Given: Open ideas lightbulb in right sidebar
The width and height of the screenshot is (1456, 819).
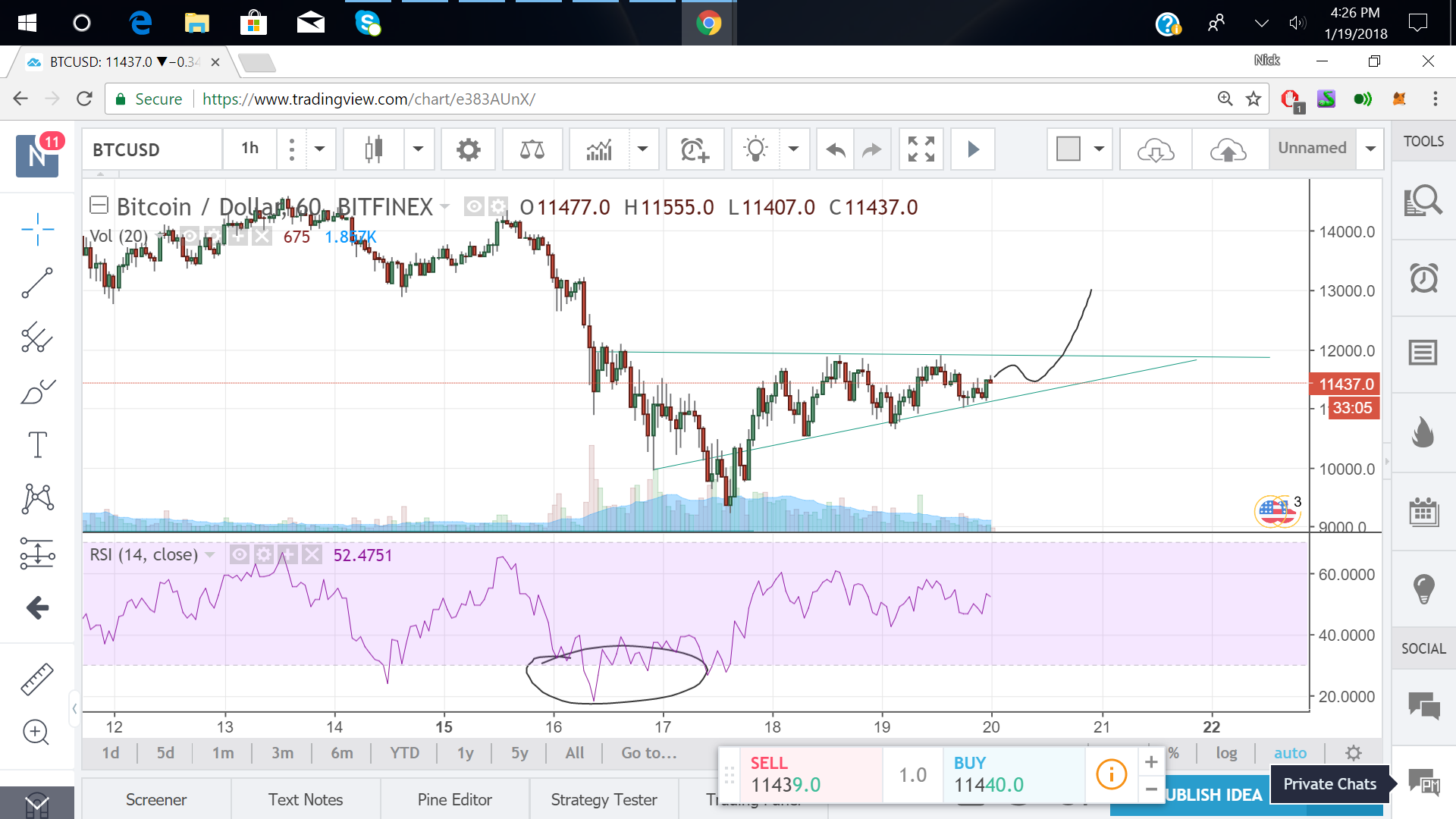Looking at the screenshot, I should click(1423, 588).
